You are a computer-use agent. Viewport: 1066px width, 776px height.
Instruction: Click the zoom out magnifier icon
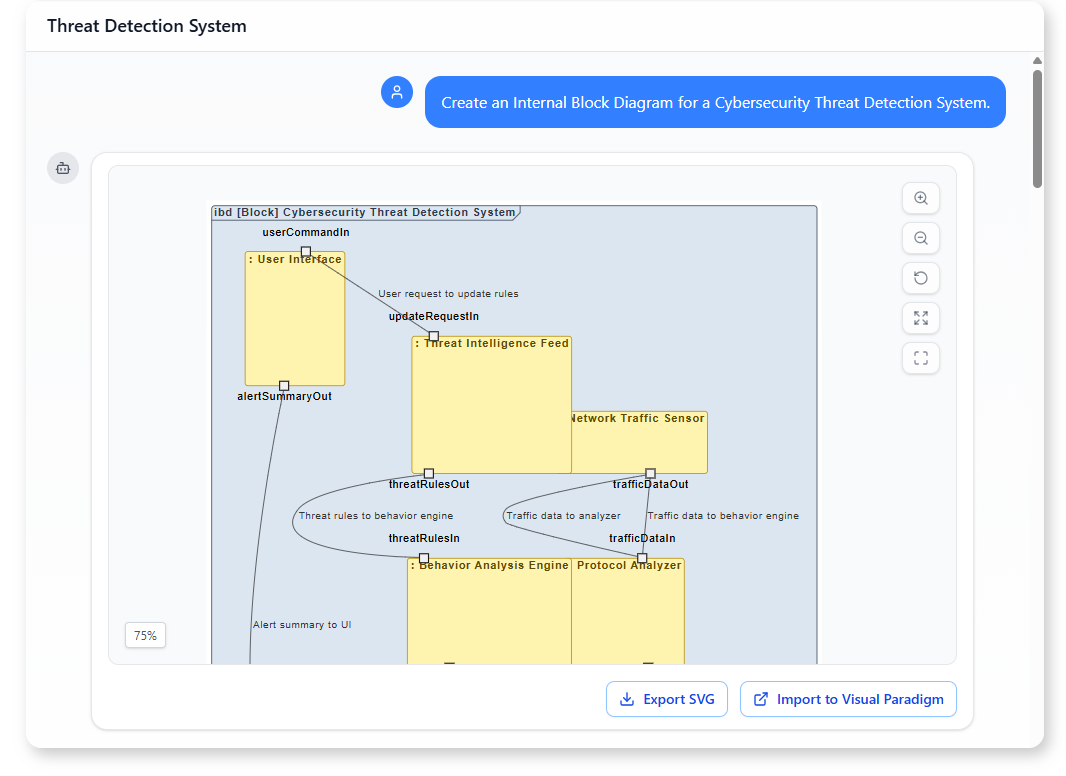tap(920, 239)
